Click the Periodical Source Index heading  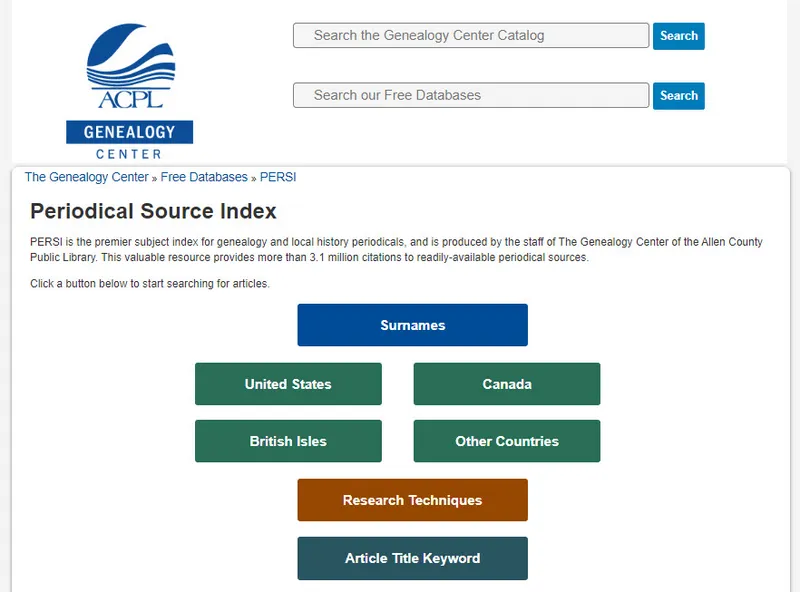click(x=153, y=211)
